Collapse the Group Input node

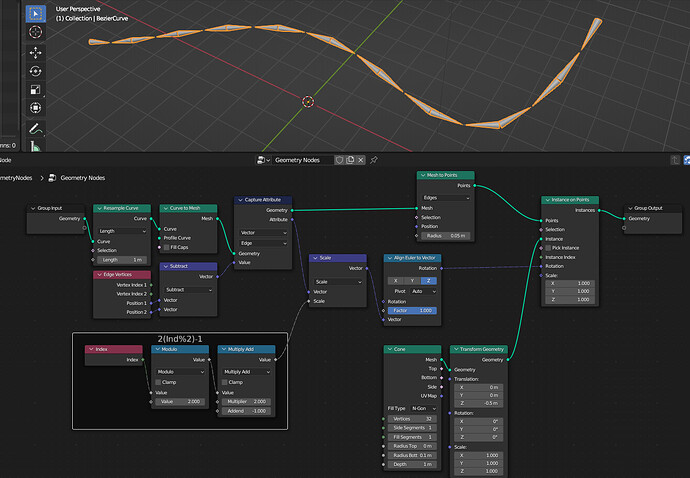coord(33,208)
